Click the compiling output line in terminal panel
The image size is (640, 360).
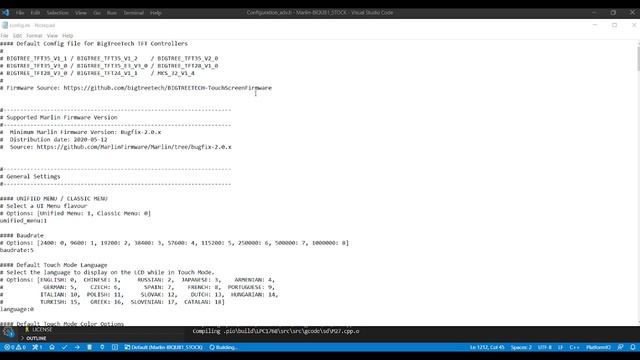coord(276,331)
